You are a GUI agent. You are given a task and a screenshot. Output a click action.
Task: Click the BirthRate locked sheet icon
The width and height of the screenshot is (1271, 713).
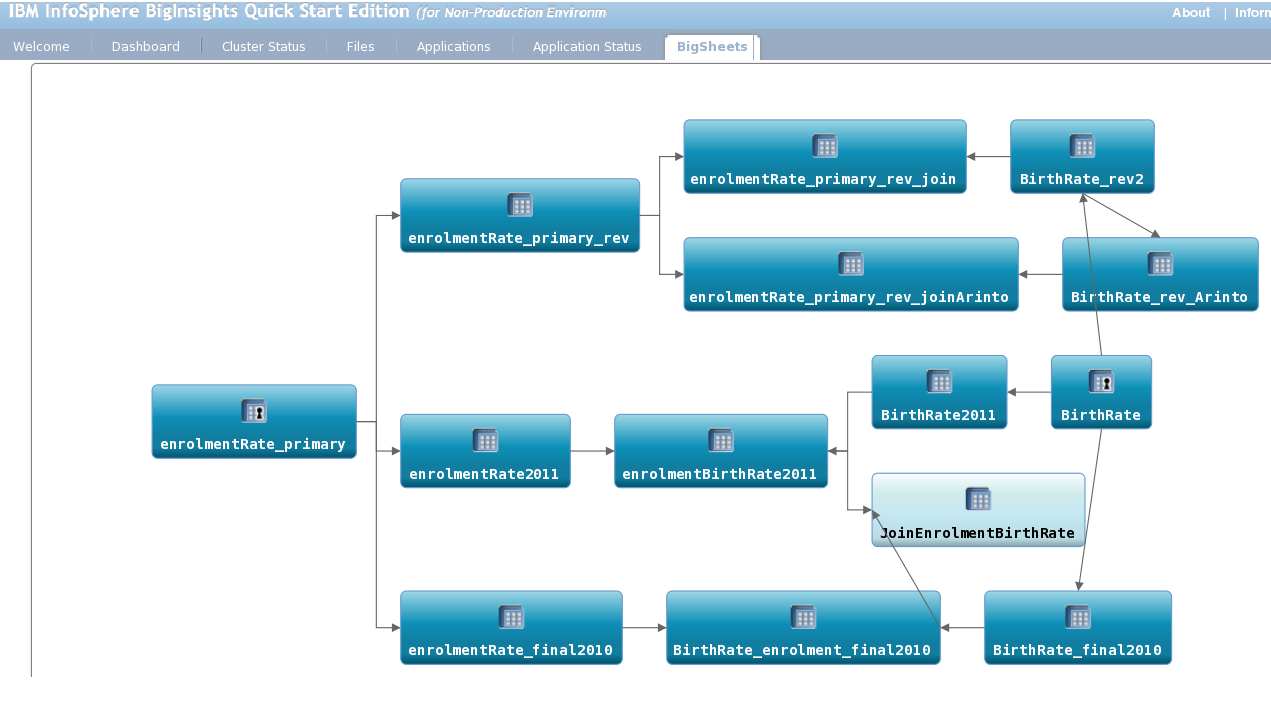pos(1101,382)
